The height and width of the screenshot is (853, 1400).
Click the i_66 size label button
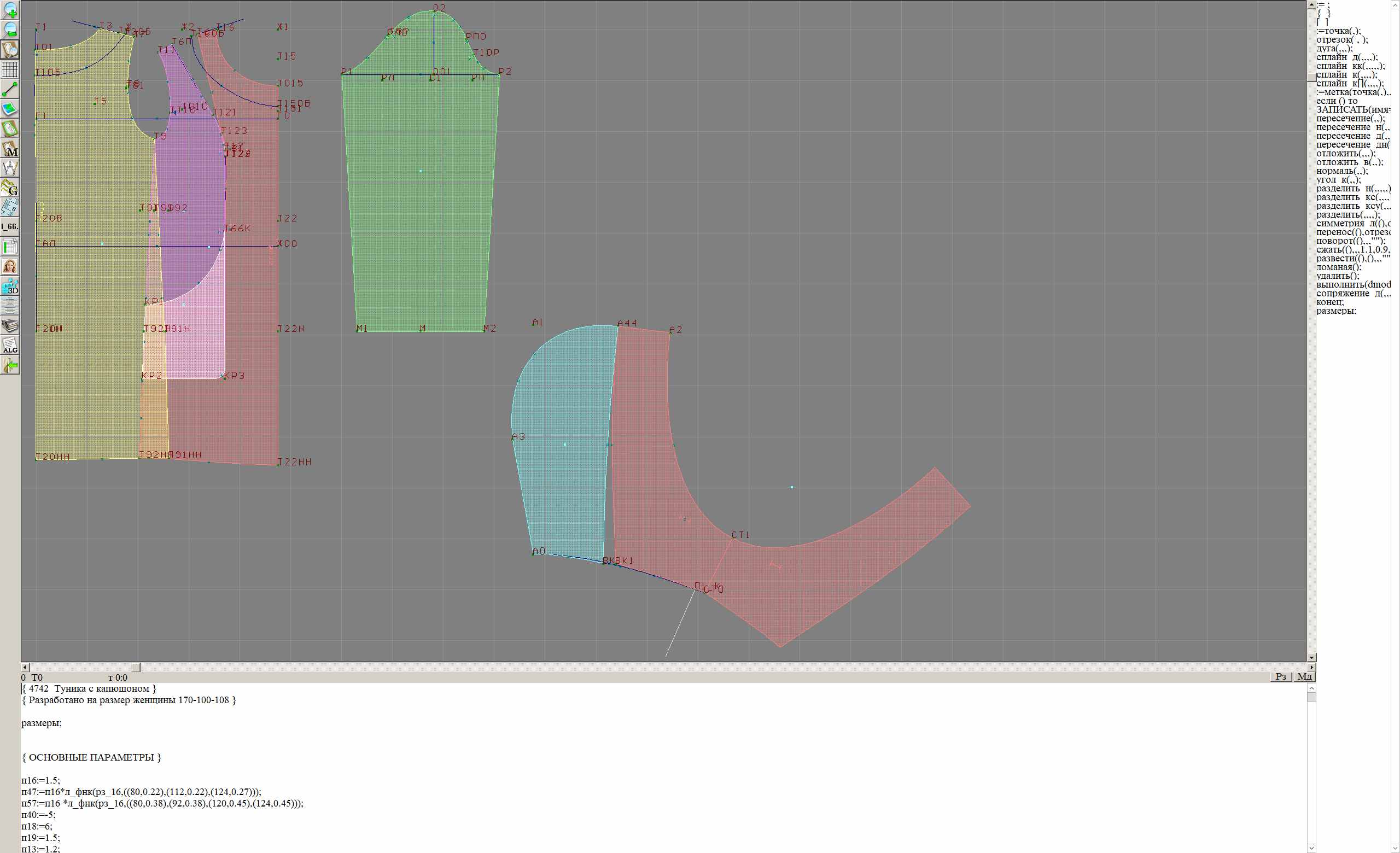[10, 226]
